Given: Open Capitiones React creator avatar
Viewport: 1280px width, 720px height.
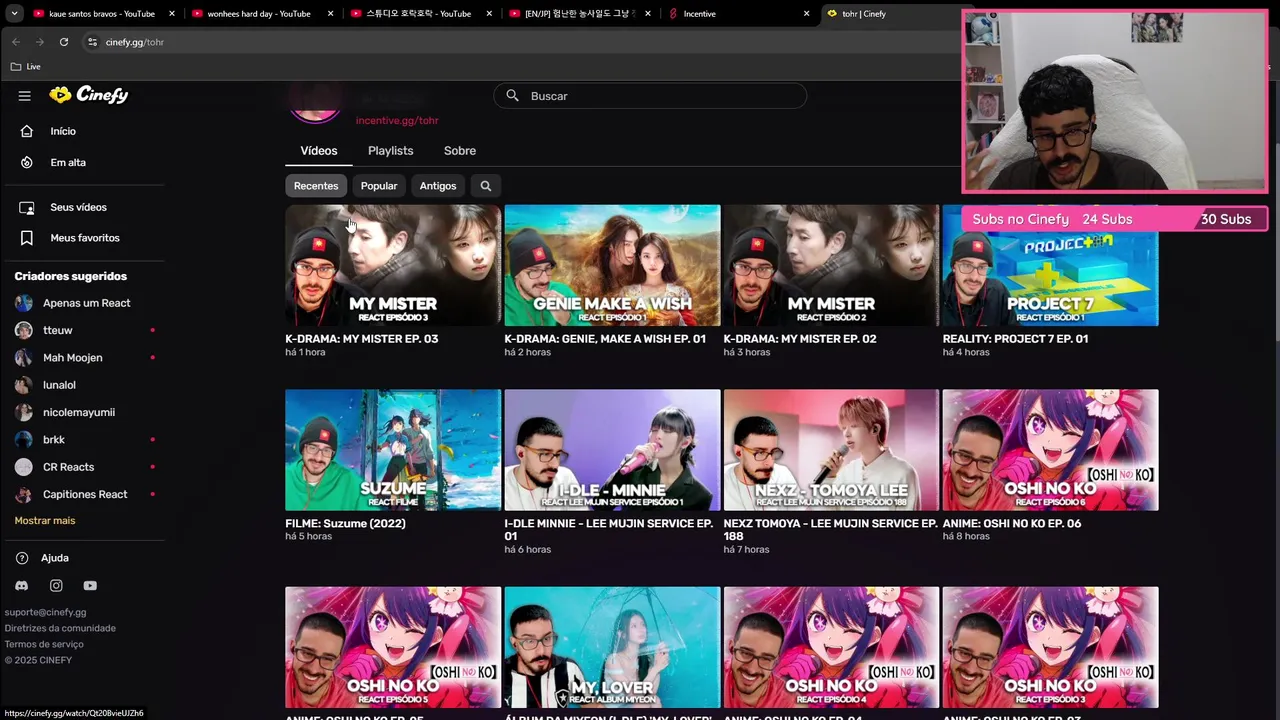Looking at the screenshot, I should [24, 494].
